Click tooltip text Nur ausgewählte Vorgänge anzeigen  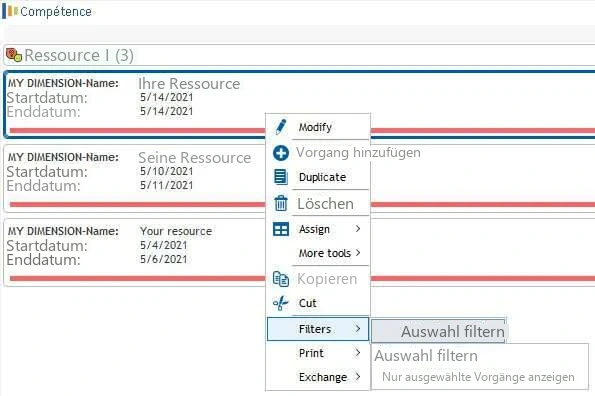[x=478, y=377]
